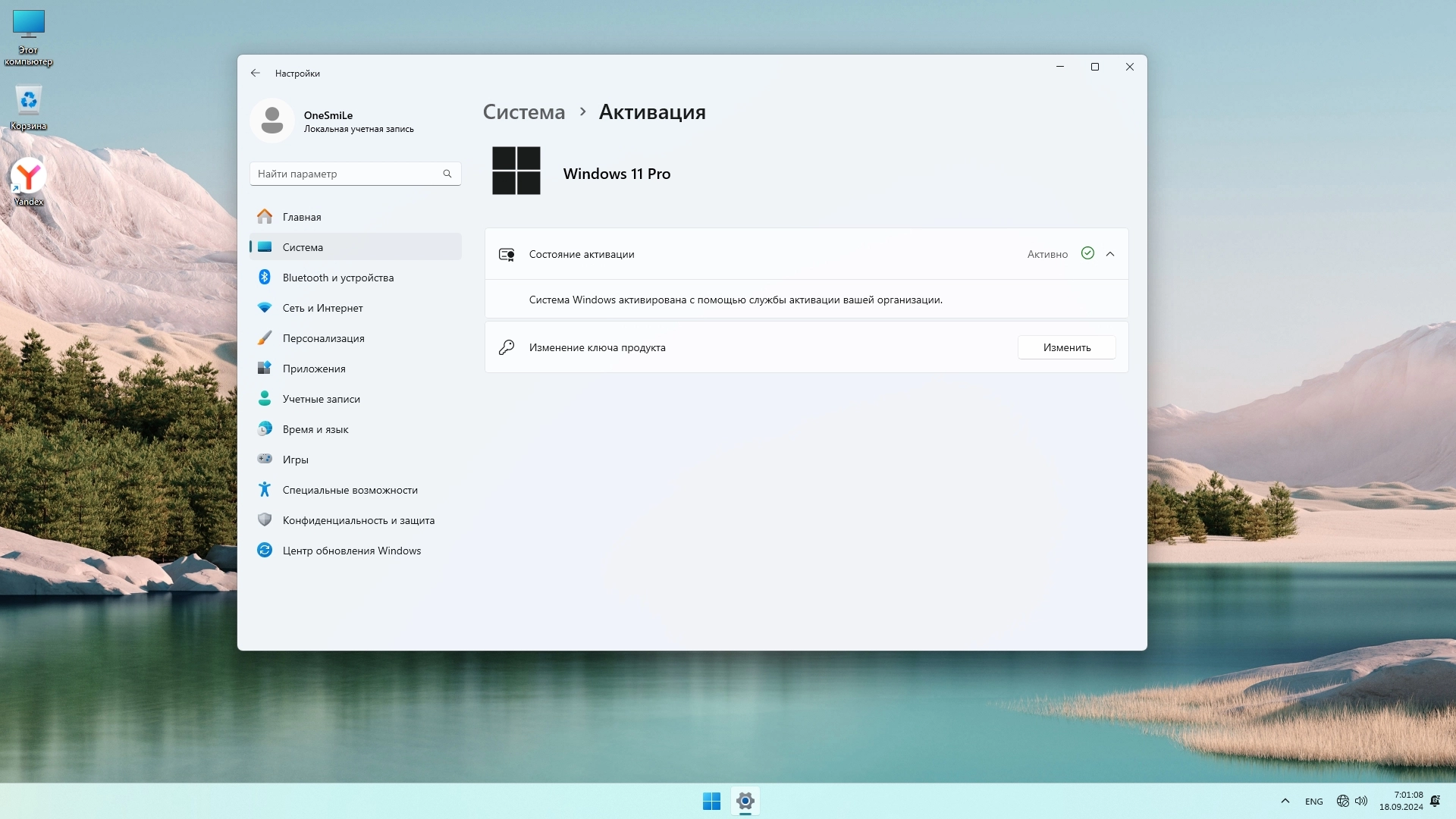Click the Bluetooth icon in sidebar
This screenshot has width=1456, height=819.
(264, 278)
